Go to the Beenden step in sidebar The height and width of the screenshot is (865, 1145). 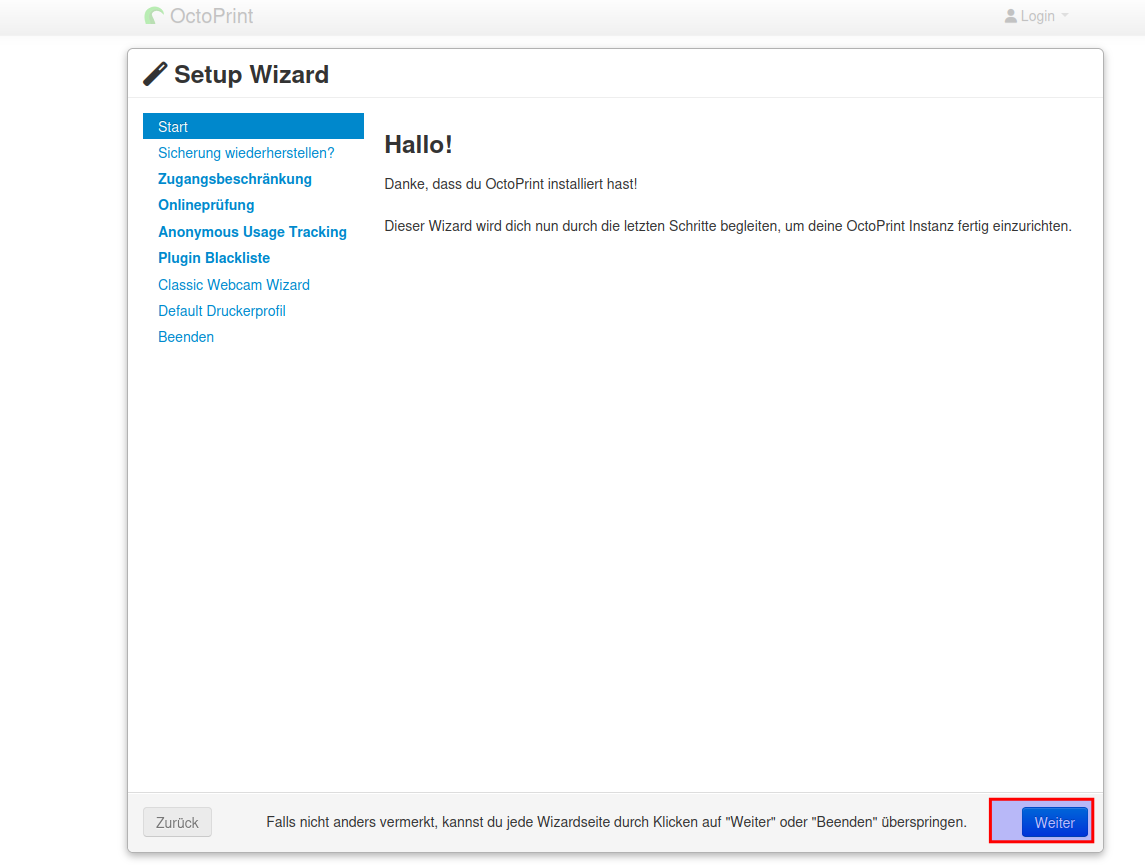coord(186,337)
